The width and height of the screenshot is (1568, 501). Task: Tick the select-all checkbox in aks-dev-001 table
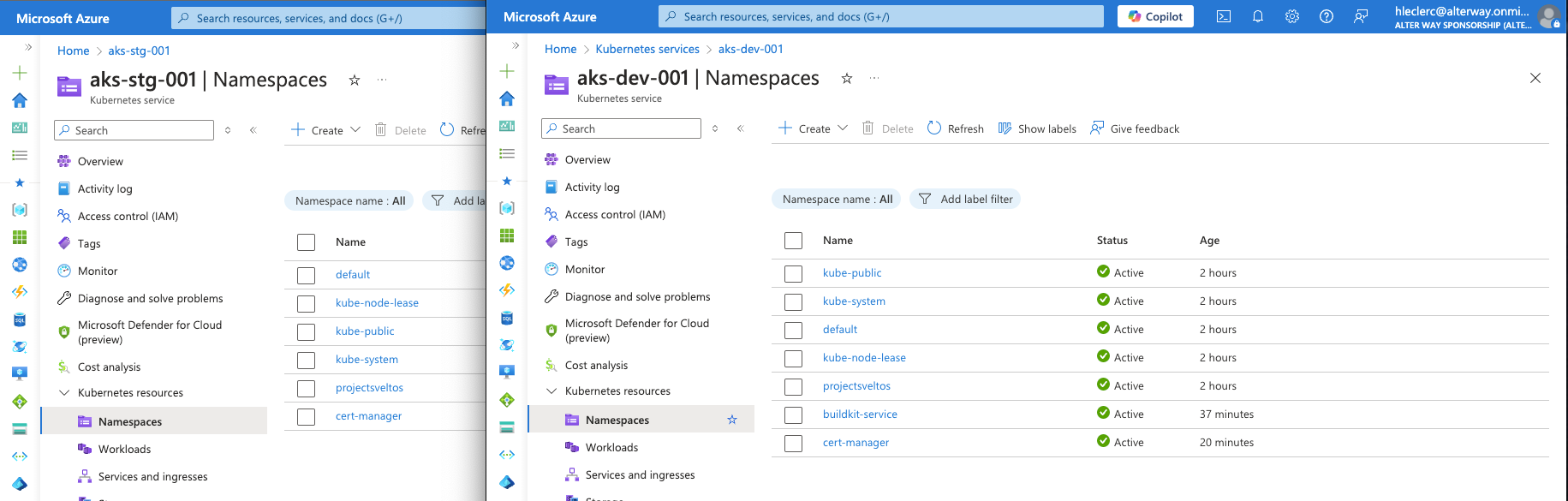[794, 241]
